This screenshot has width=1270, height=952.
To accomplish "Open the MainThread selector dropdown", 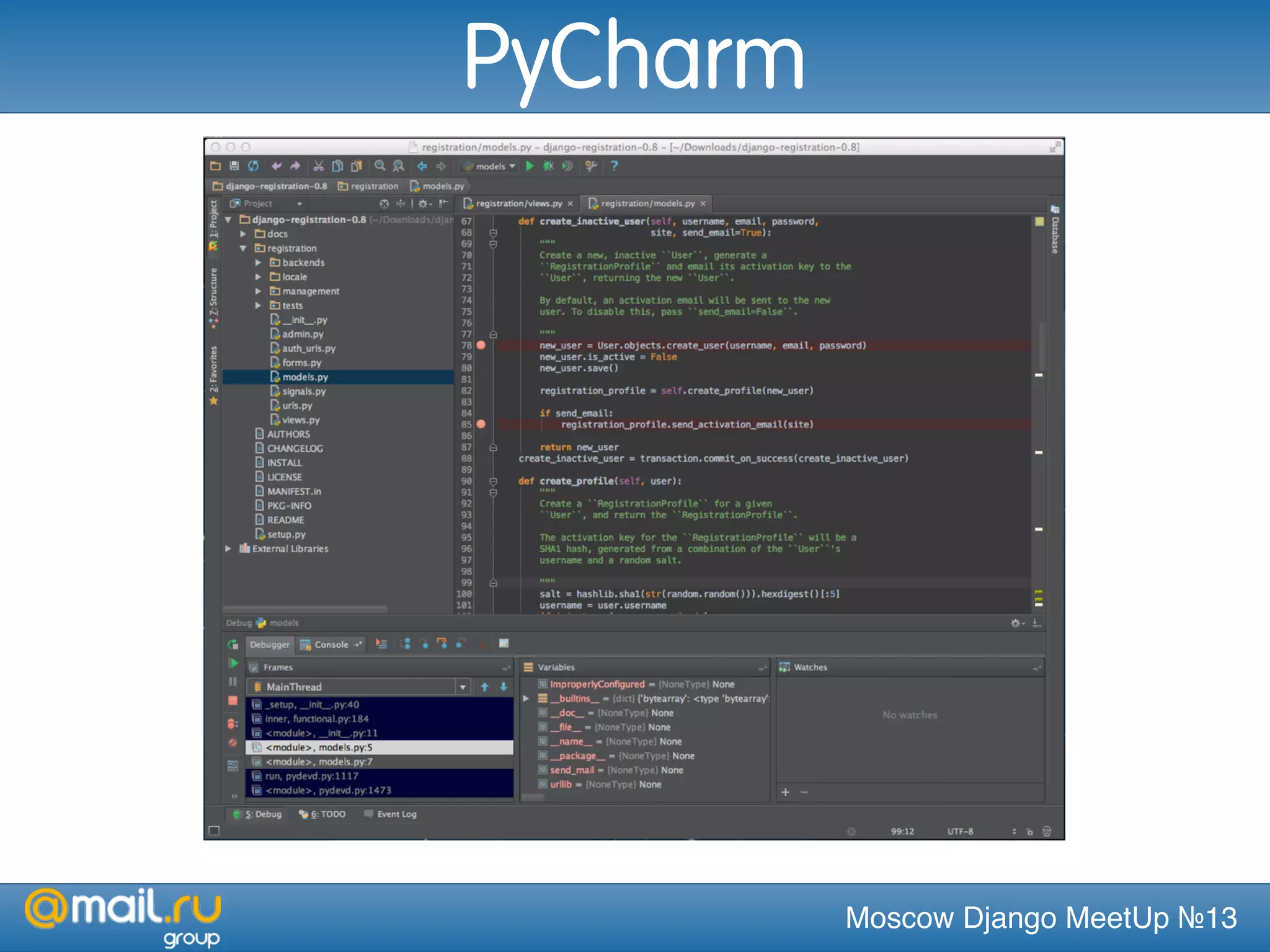I will (x=358, y=687).
